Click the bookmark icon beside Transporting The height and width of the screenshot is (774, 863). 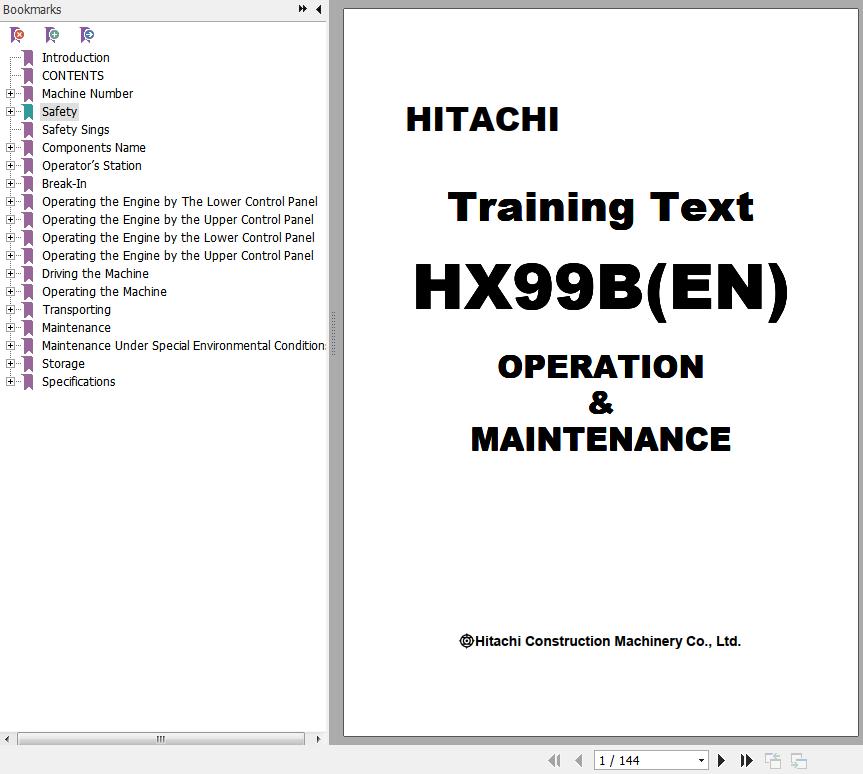[28, 310]
